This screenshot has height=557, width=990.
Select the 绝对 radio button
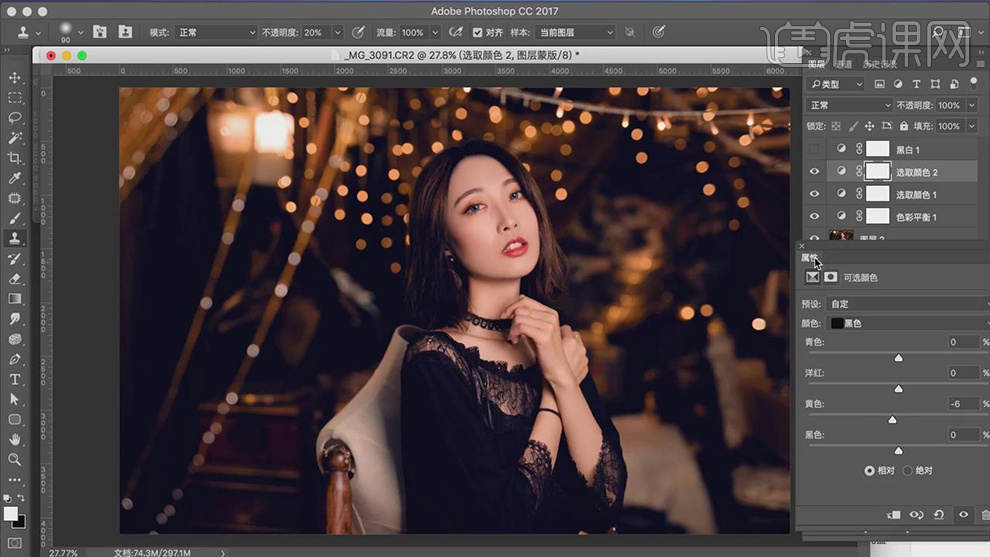pos(908,470)
